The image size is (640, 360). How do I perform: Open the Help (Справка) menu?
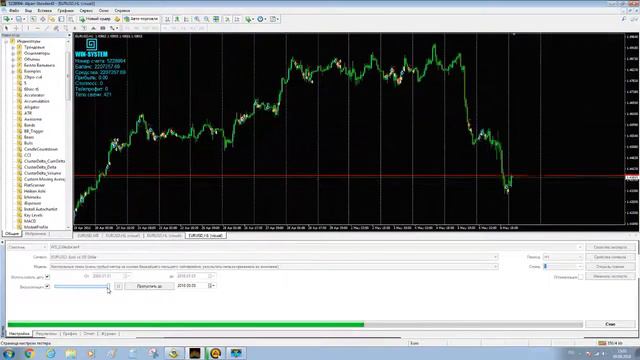tap(122, 11)
